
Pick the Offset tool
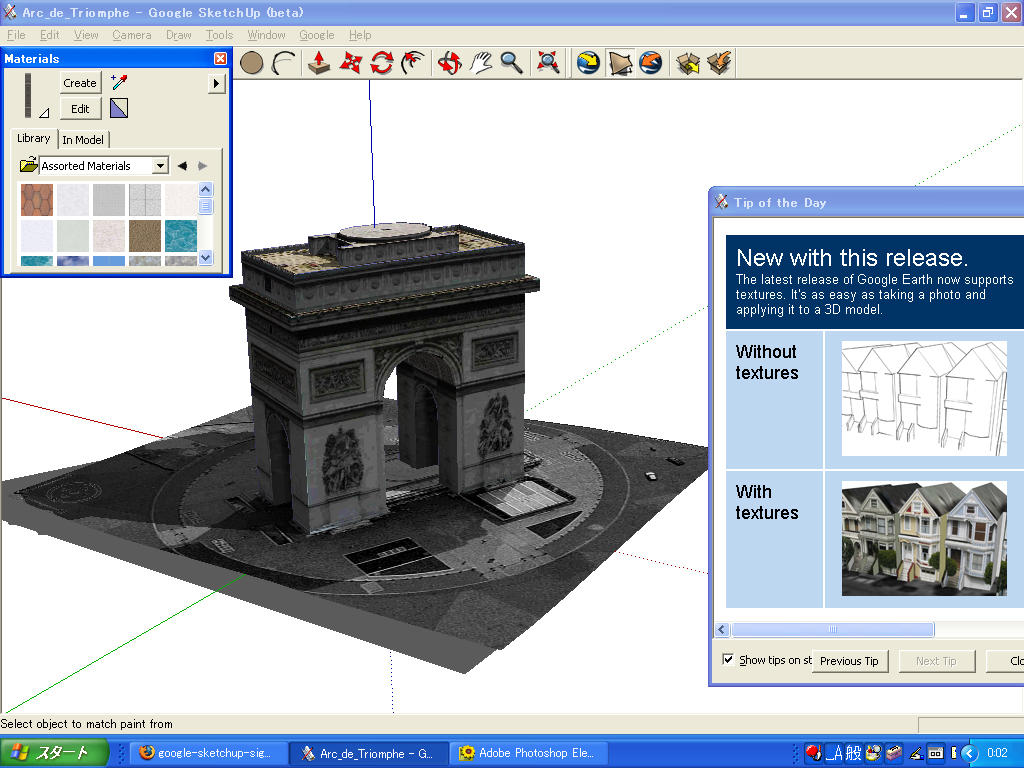pos(413,63)
